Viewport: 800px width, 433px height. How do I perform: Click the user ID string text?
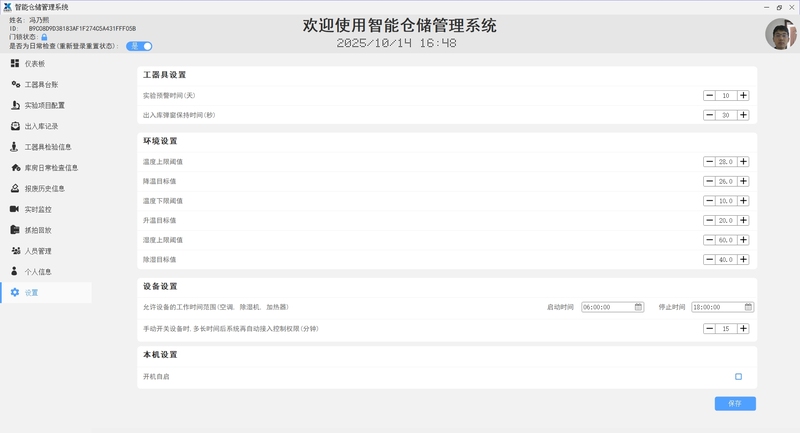coord(82,29)
